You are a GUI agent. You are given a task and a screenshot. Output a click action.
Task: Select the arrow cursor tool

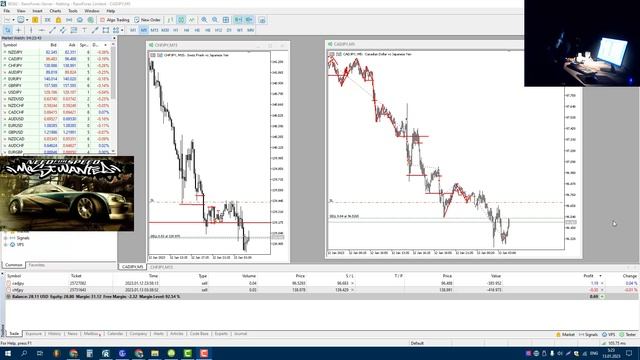[x=8, y=30]
